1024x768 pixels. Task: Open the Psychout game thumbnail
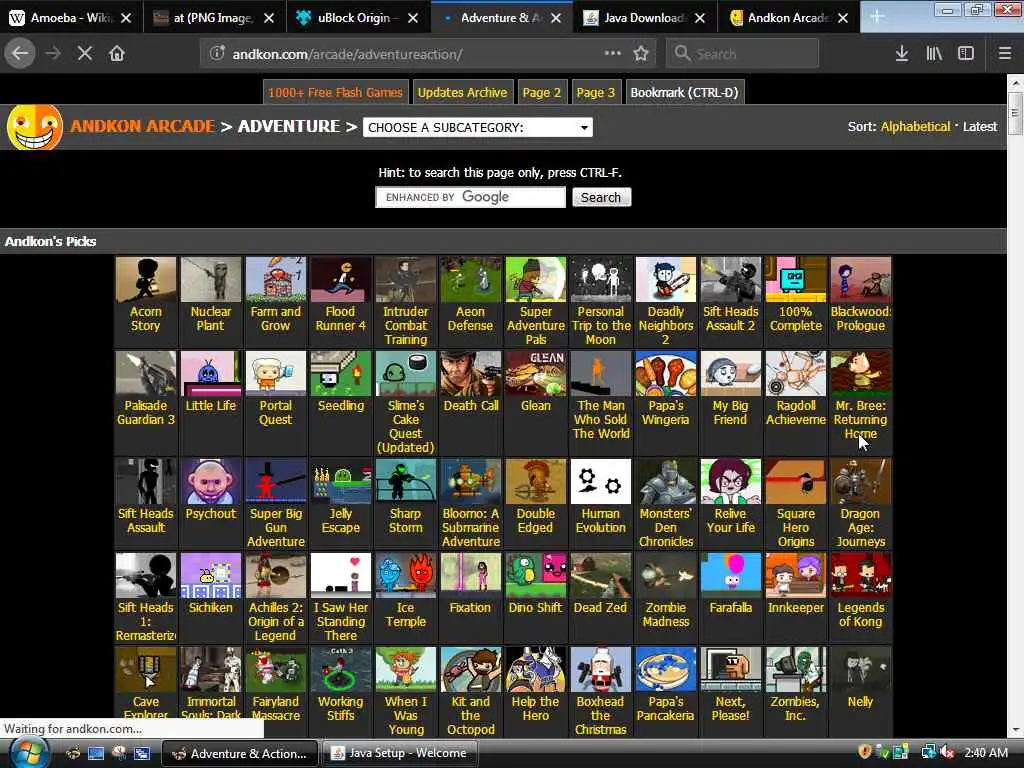pyautogui.click(x=211, y=481)
